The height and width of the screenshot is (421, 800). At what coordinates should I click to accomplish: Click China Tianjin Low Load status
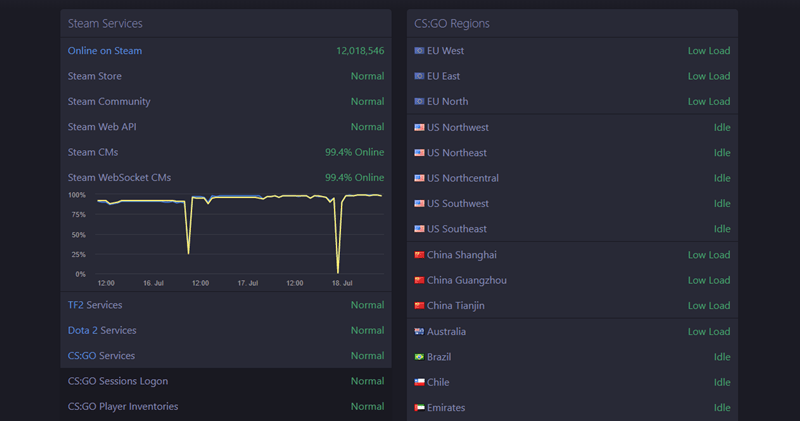[709, 306]
